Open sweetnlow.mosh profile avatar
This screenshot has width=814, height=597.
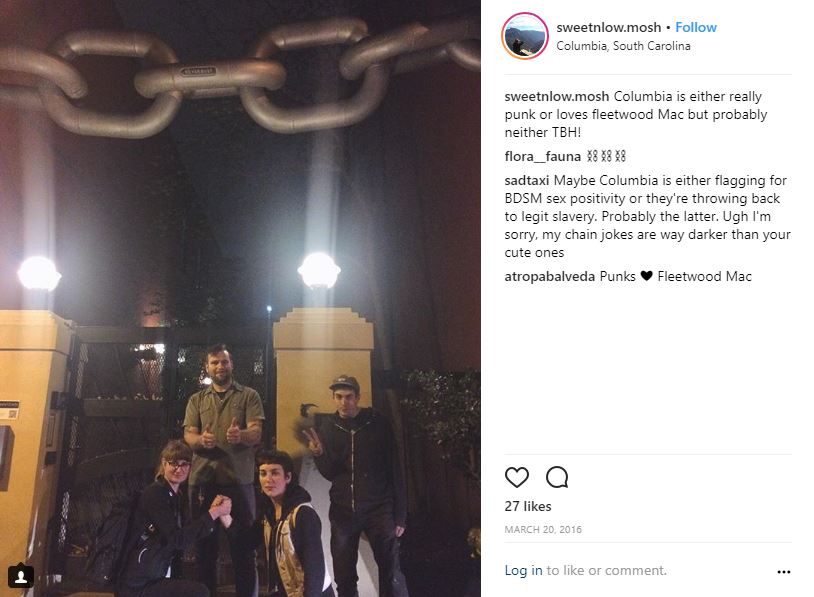pyautogui.click(x=524, y=36)
